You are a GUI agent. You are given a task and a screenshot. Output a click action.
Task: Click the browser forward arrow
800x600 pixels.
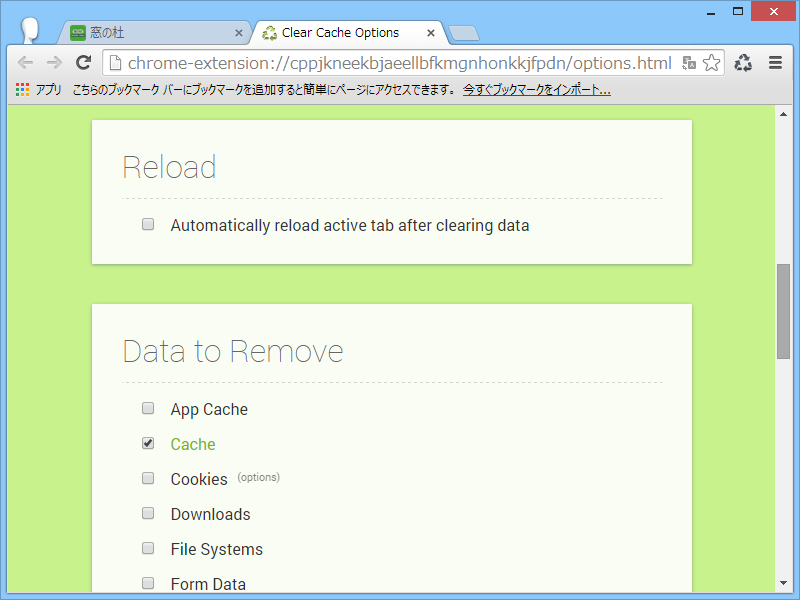pos(54,63)
